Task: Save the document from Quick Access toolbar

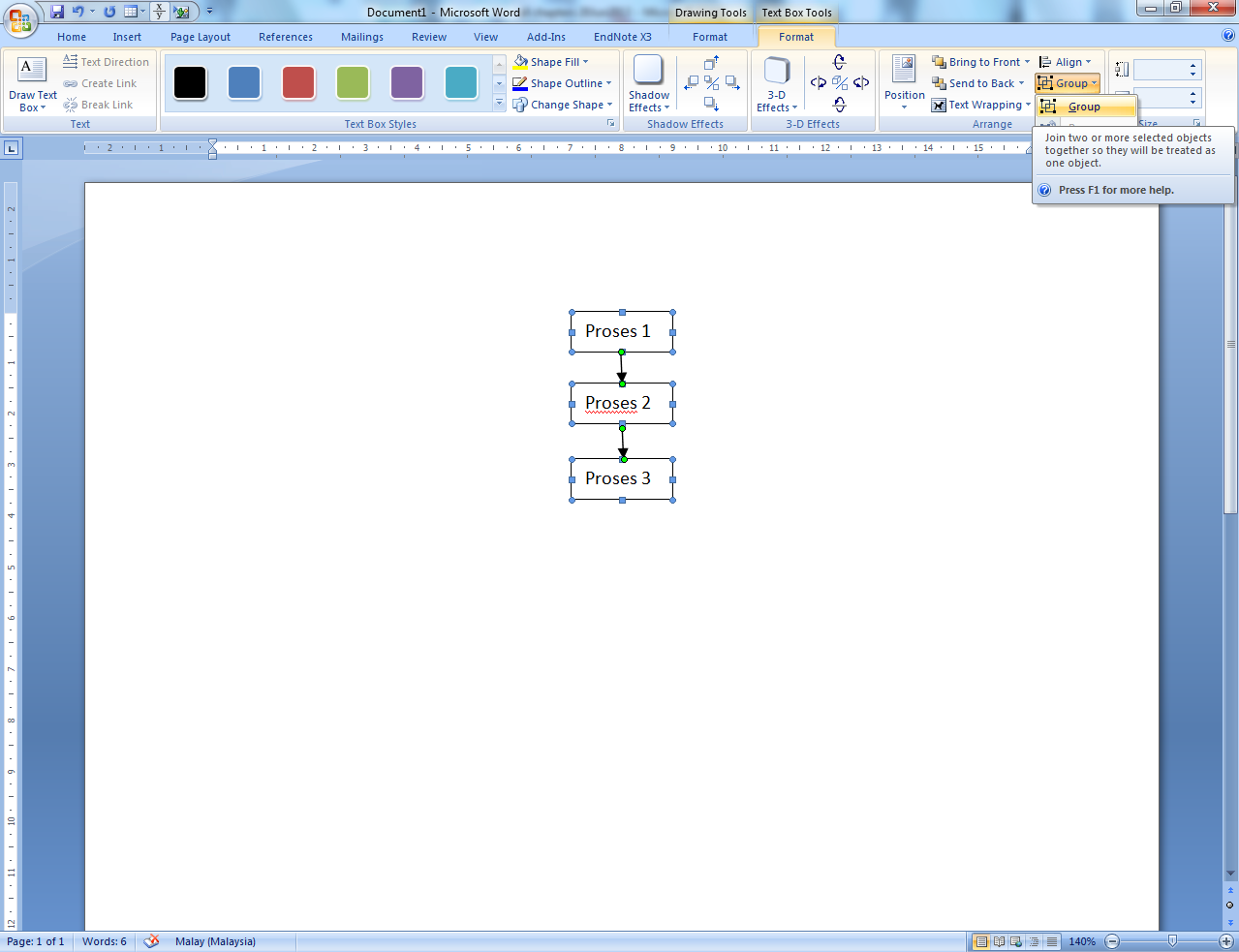Action: click(x=57, y=11)
